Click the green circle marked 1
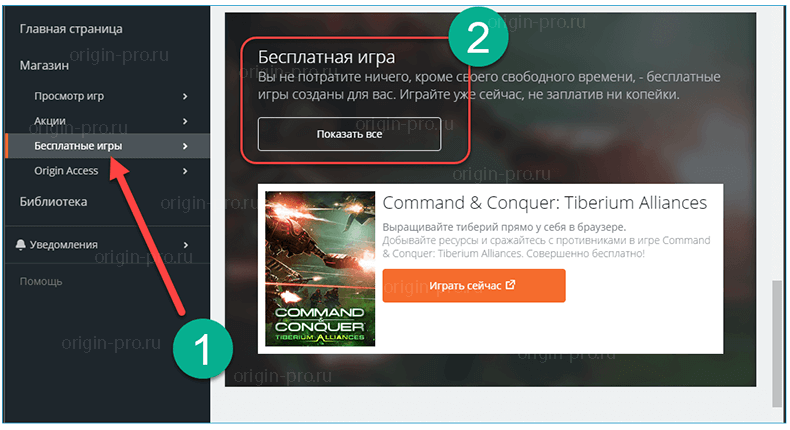The height and width of the screenshot is (430, 790). [203, 349]
